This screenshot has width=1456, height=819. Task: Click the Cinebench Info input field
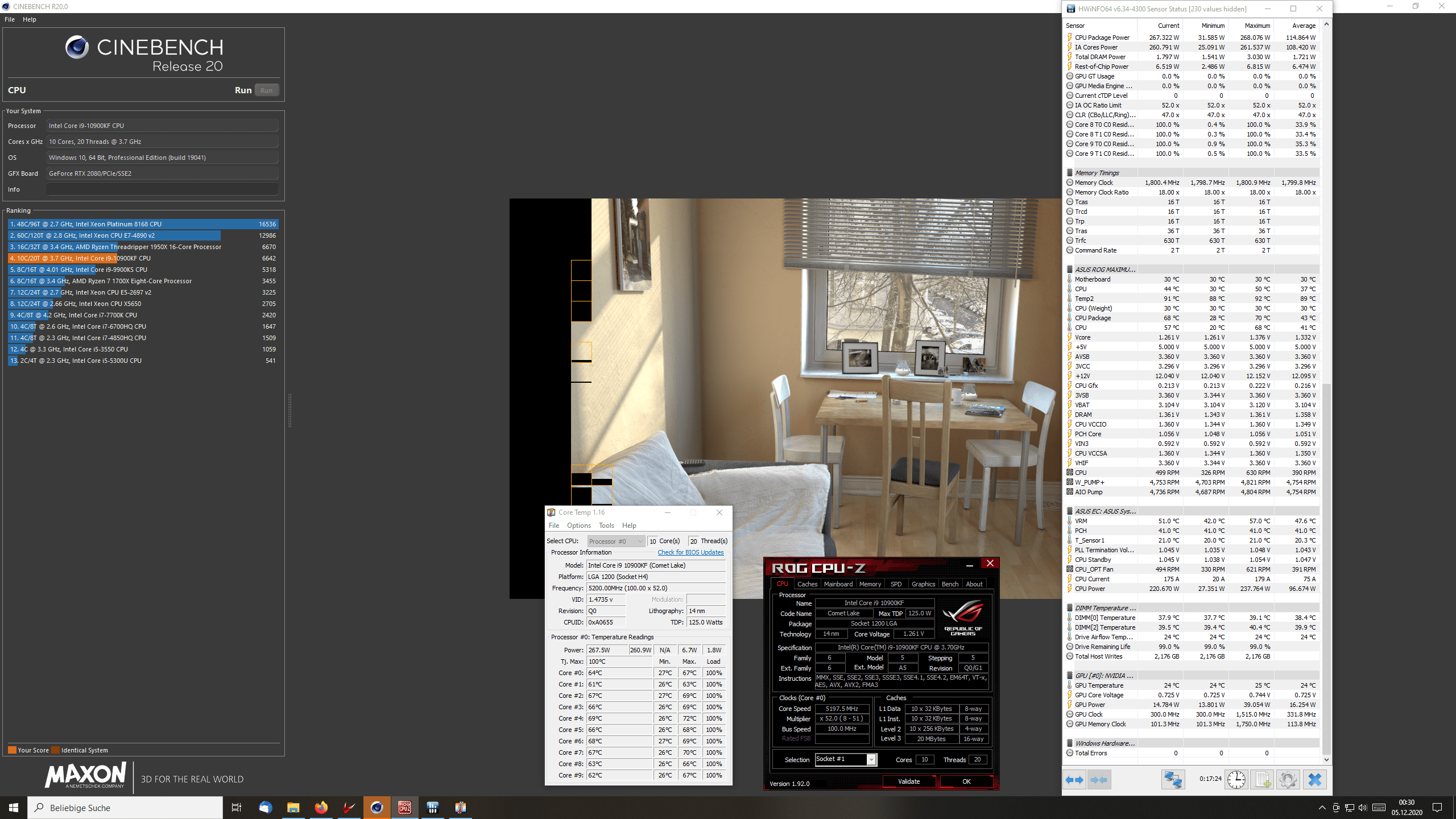pos(162,189)
